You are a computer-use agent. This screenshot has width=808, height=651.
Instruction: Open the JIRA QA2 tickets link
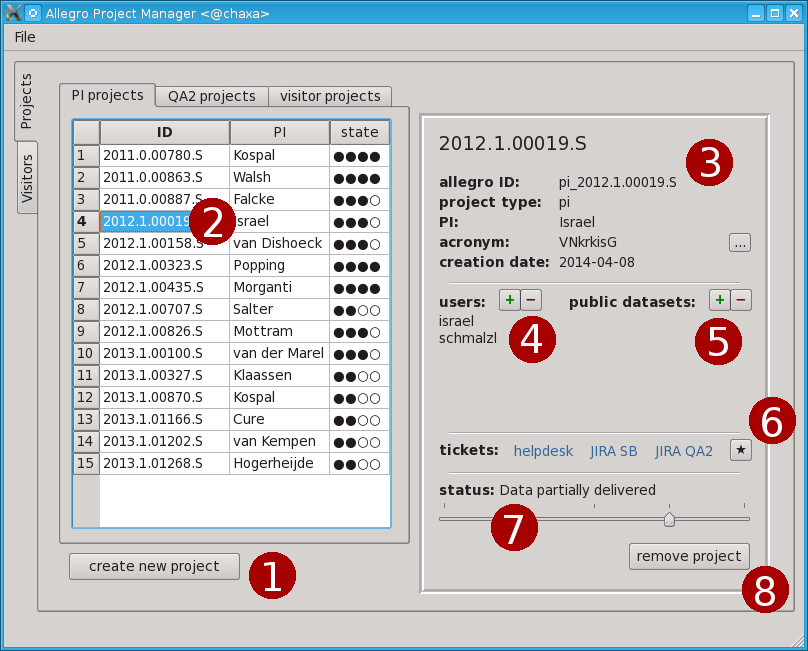tap(684, 451)
